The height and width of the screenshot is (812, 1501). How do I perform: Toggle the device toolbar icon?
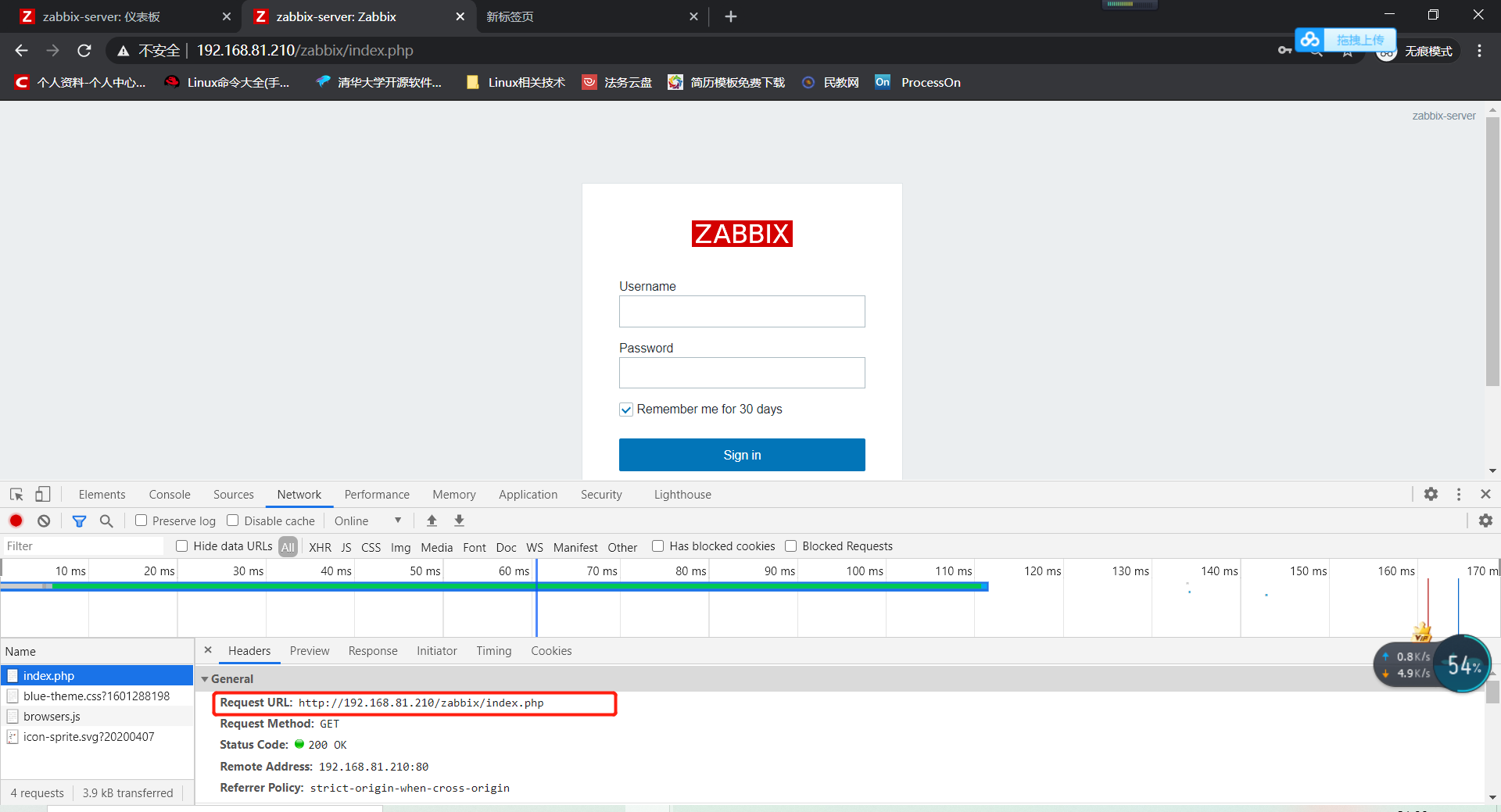[x=43, y=495]
